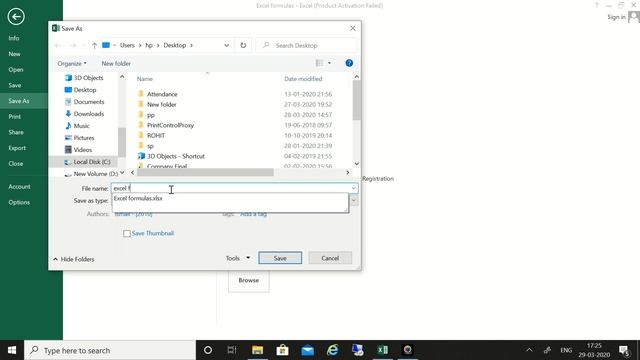This screenshot has width=640, height=360.
Task: Open the view options dropdown arrow
Action: click(x=329, y=63)
